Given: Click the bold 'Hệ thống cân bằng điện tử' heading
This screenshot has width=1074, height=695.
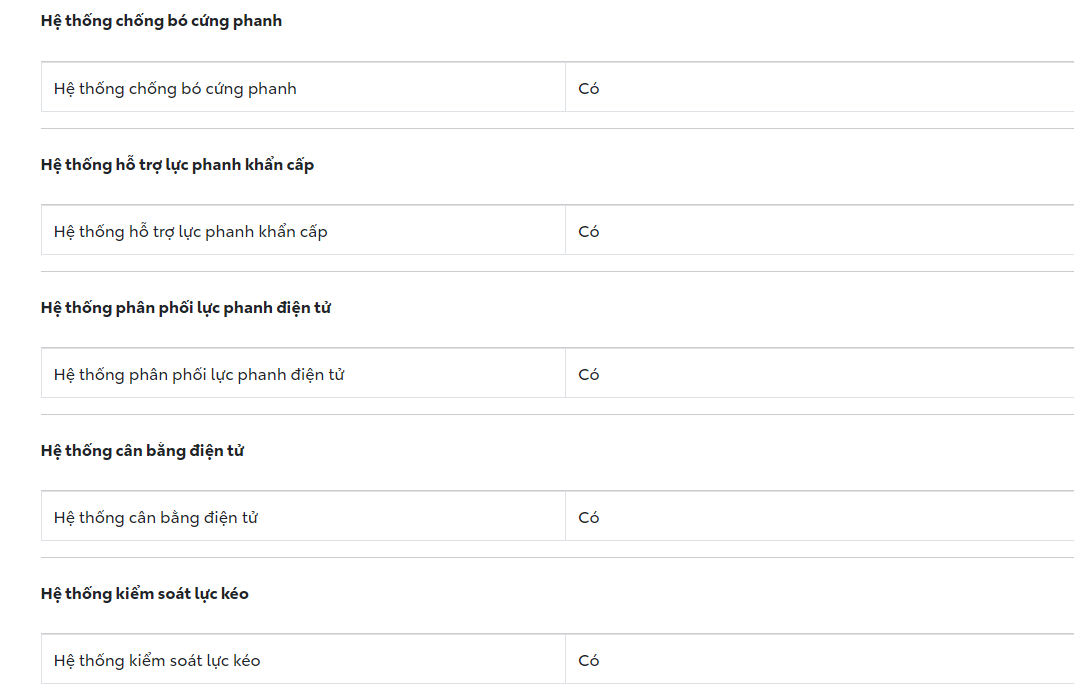Looking at the screenshot, I should tap(142, 451).
